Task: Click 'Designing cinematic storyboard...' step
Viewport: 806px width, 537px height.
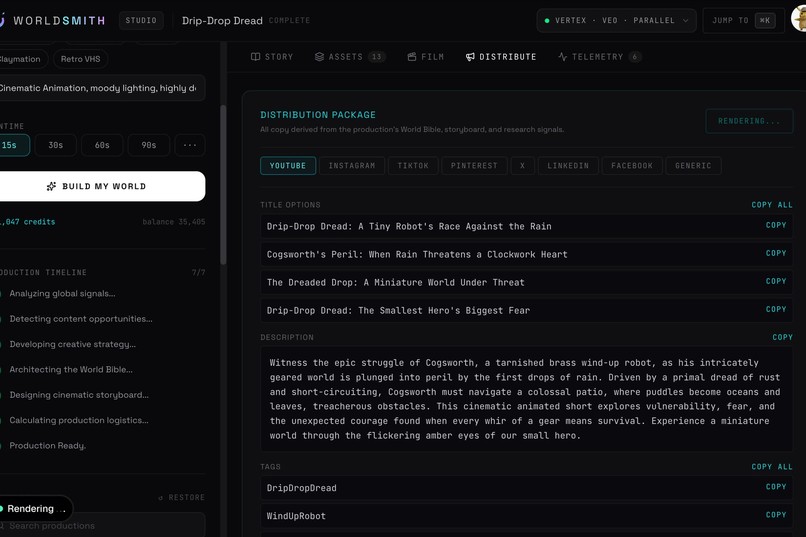Action: coord(79,395)
